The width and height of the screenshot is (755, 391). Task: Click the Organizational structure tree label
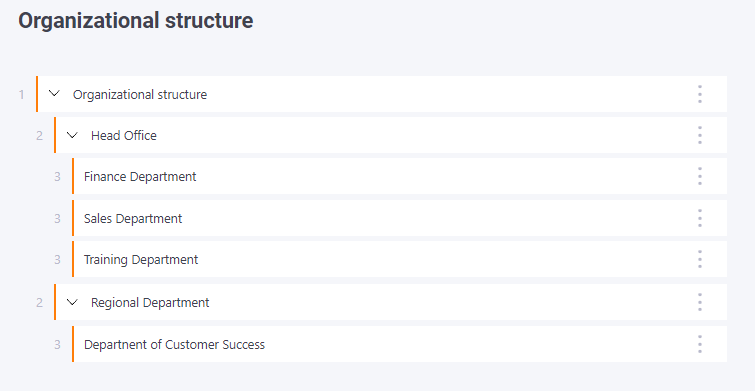[x=140, y=94]
